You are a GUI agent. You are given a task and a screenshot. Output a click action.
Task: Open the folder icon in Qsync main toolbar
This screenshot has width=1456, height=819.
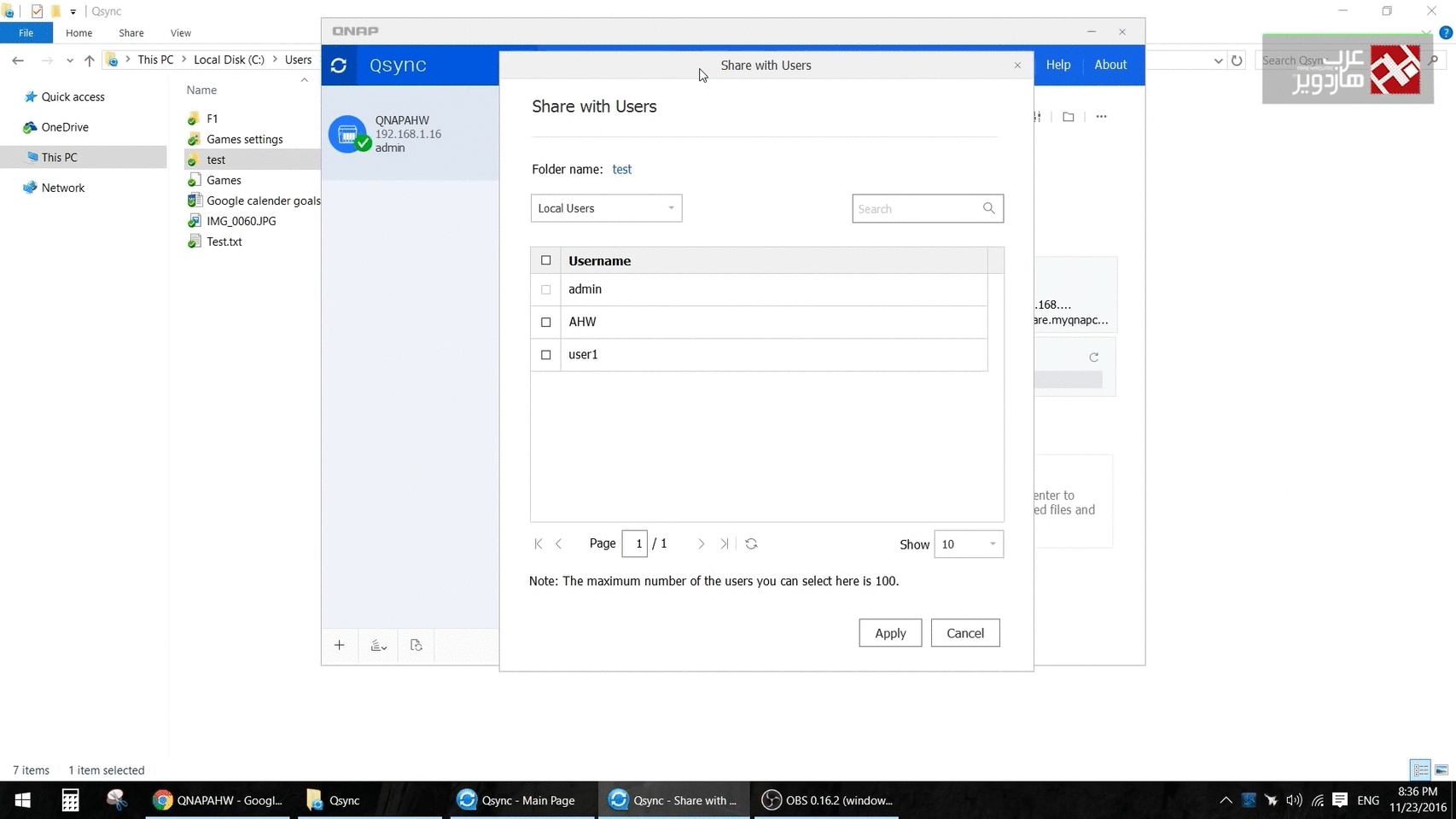tap(1069, 117)
